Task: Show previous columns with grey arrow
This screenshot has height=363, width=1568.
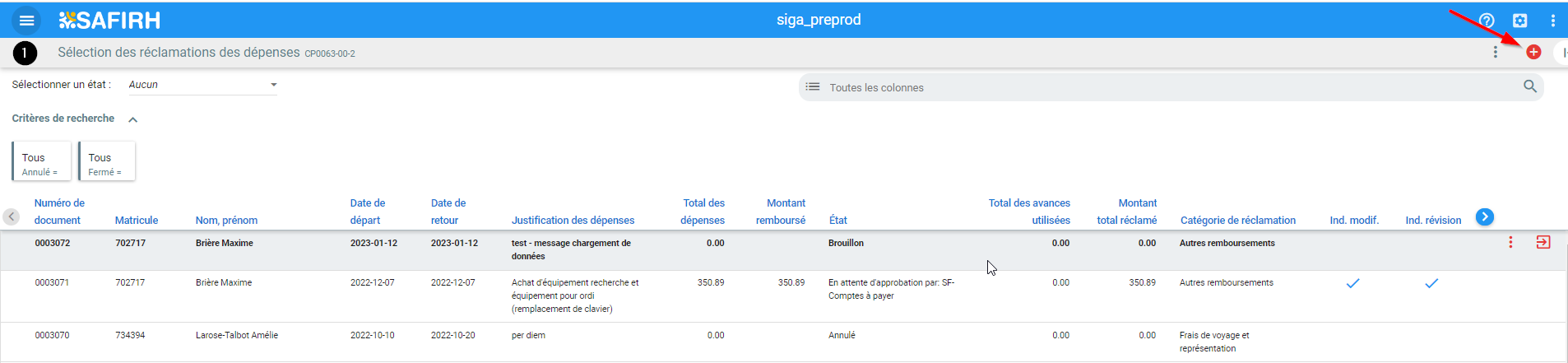Action: coord(12,216)
